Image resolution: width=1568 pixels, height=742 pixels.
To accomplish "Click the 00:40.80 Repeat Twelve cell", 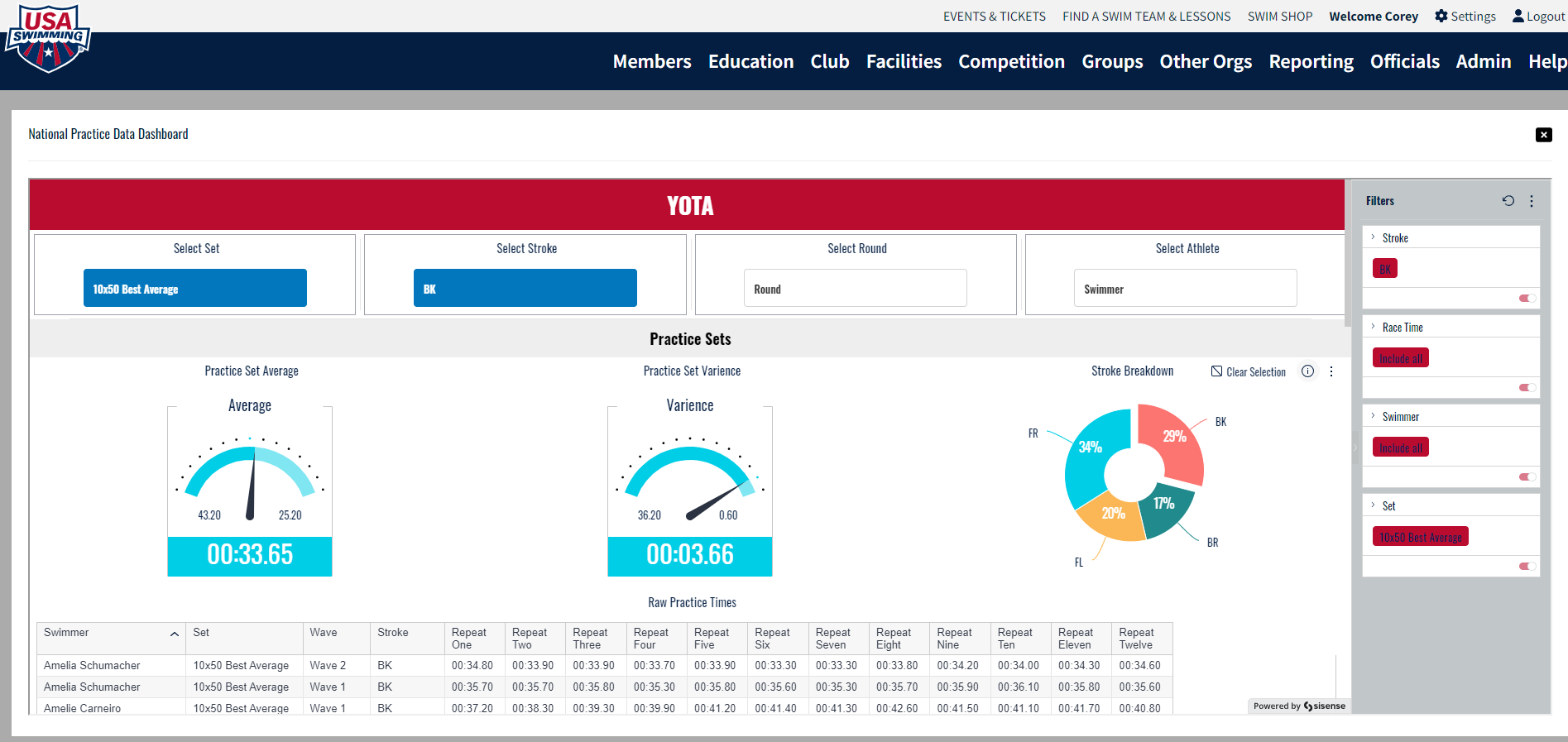I will pos(1140,708).
